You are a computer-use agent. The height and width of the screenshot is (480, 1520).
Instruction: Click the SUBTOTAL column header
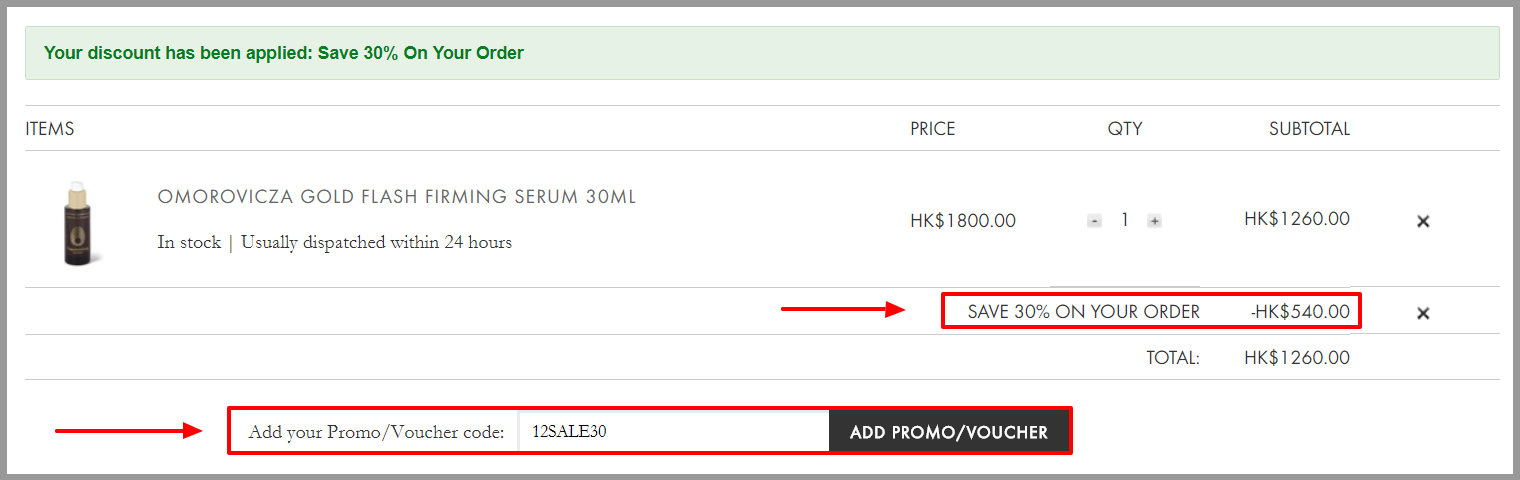click(1310, 129)
